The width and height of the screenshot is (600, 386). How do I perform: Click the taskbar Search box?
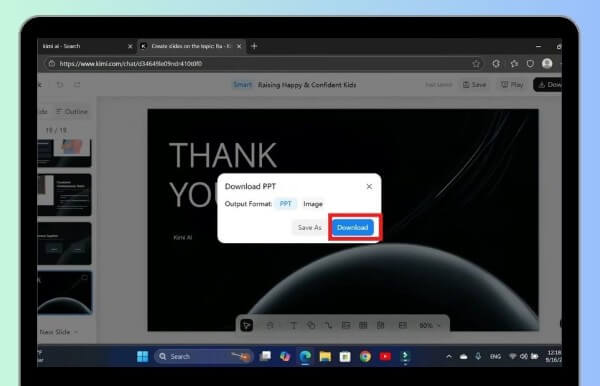coord(204,357)
